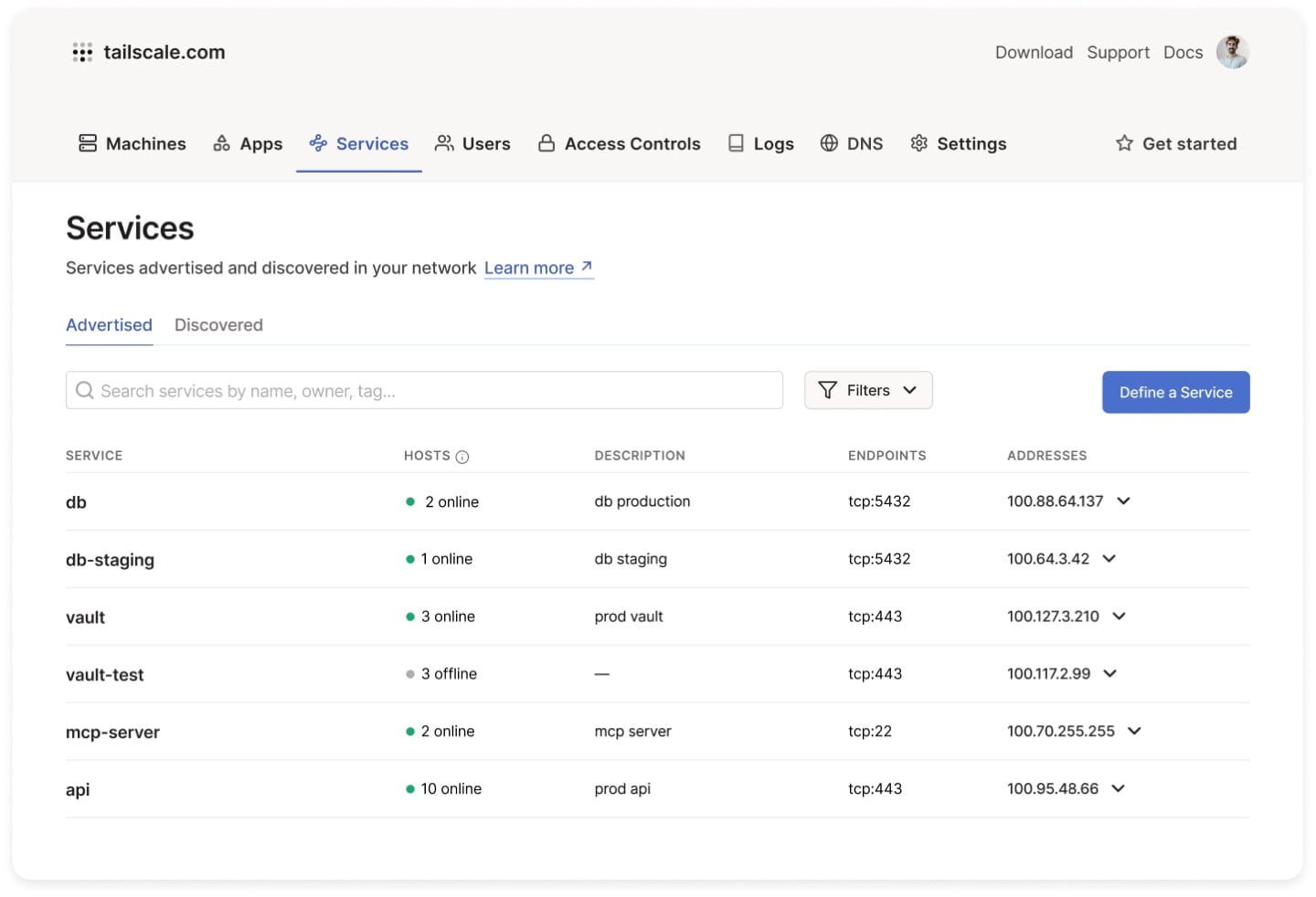Open the db service row
Screen dimensions: 1316x897
pyautogui.click(x=658, y=501)
